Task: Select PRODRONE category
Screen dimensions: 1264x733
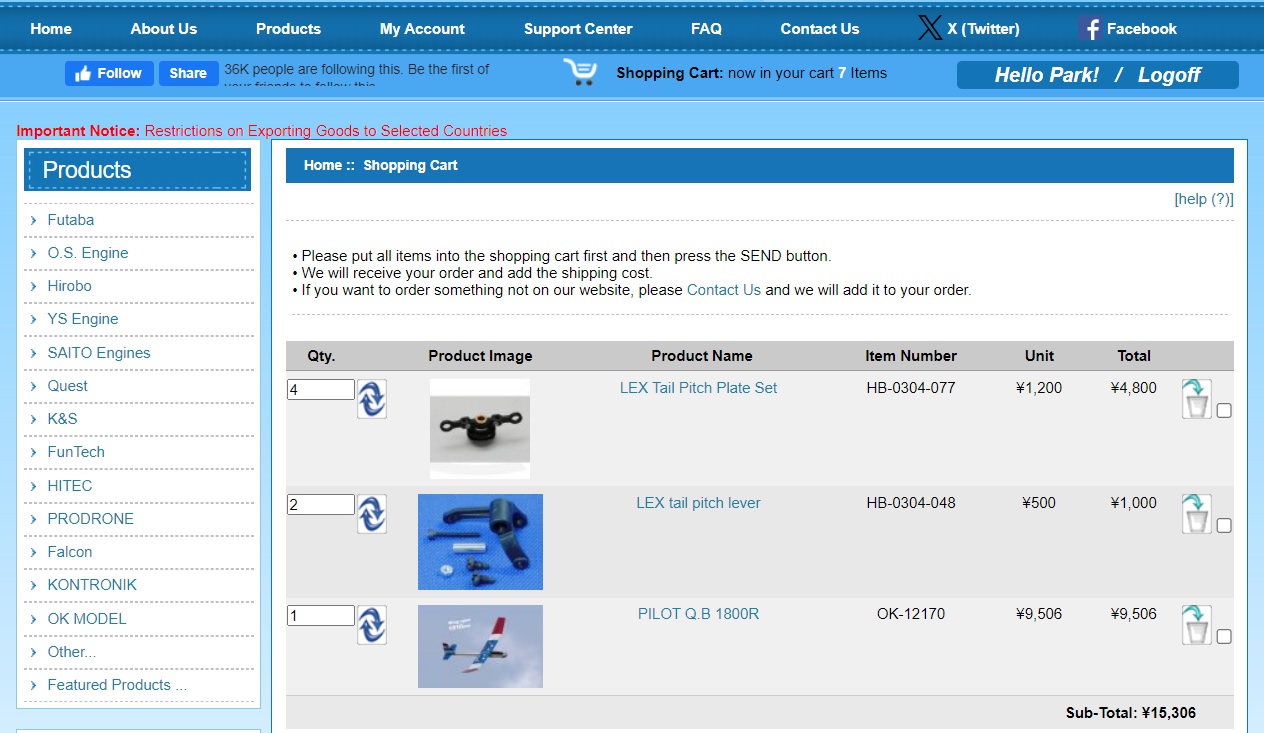Action: [x=90, y=519]
